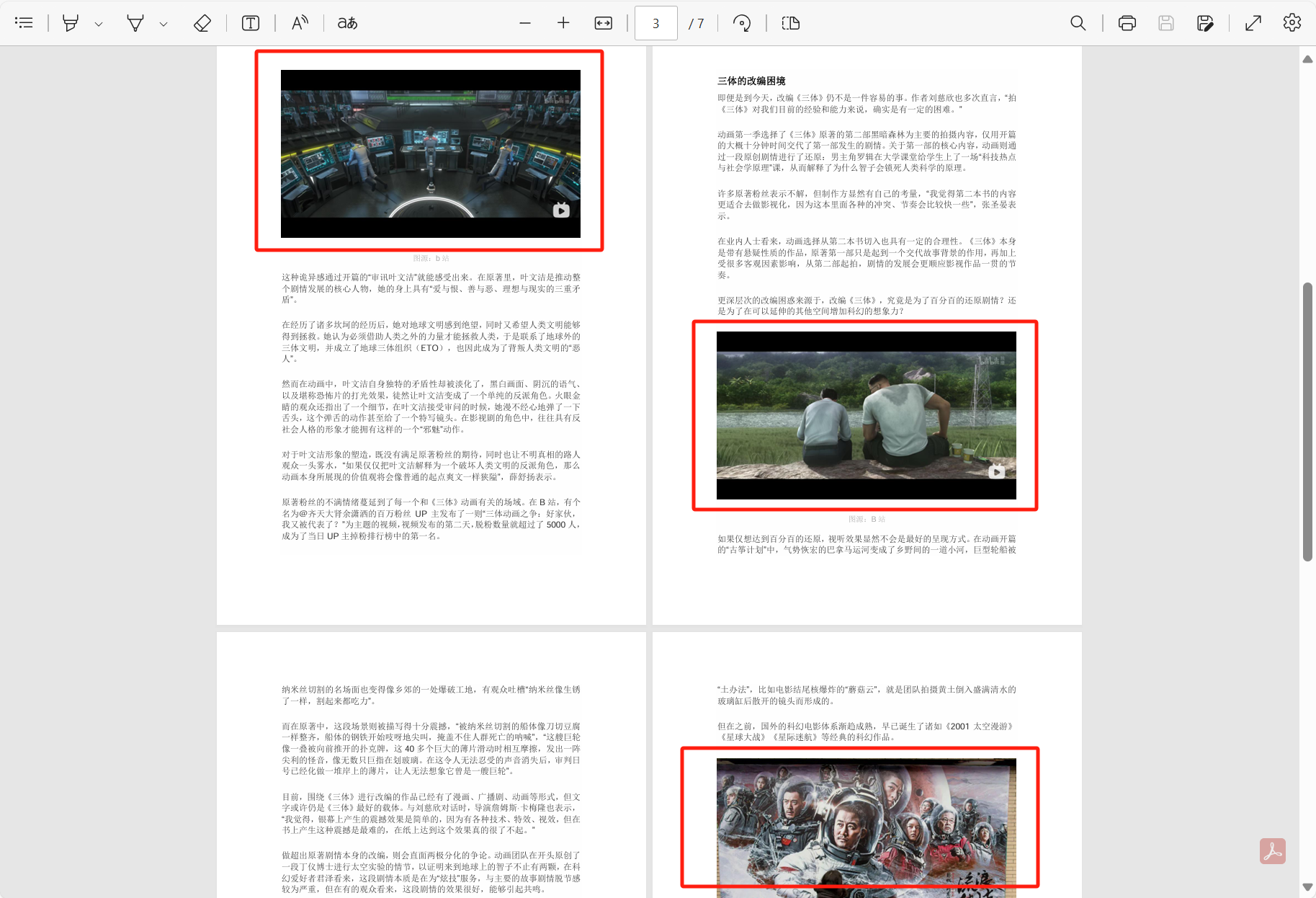Enter full screen reading mode
The image size is (1316, 898).
(1252, 22)
